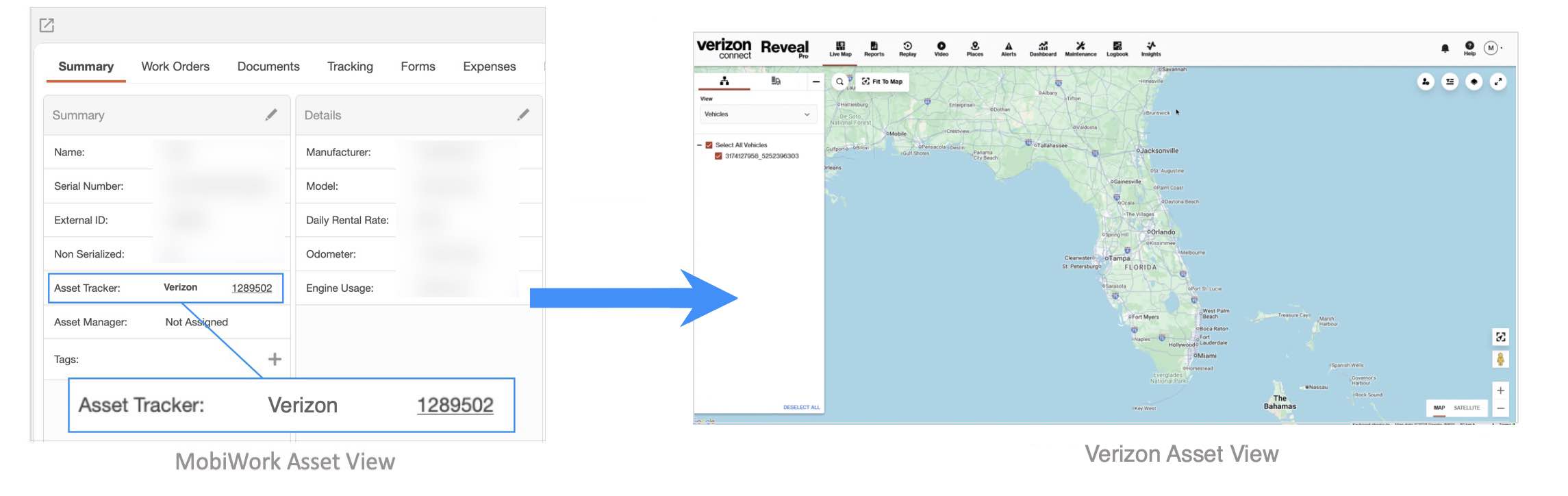Click the map search magnifier icon
1568x496 pixels.
(839, 82)
